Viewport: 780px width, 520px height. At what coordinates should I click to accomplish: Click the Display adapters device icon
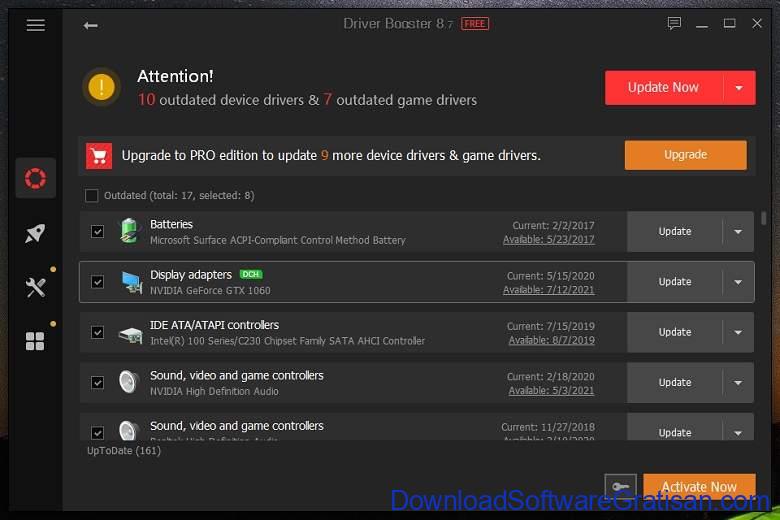[131, 282]
